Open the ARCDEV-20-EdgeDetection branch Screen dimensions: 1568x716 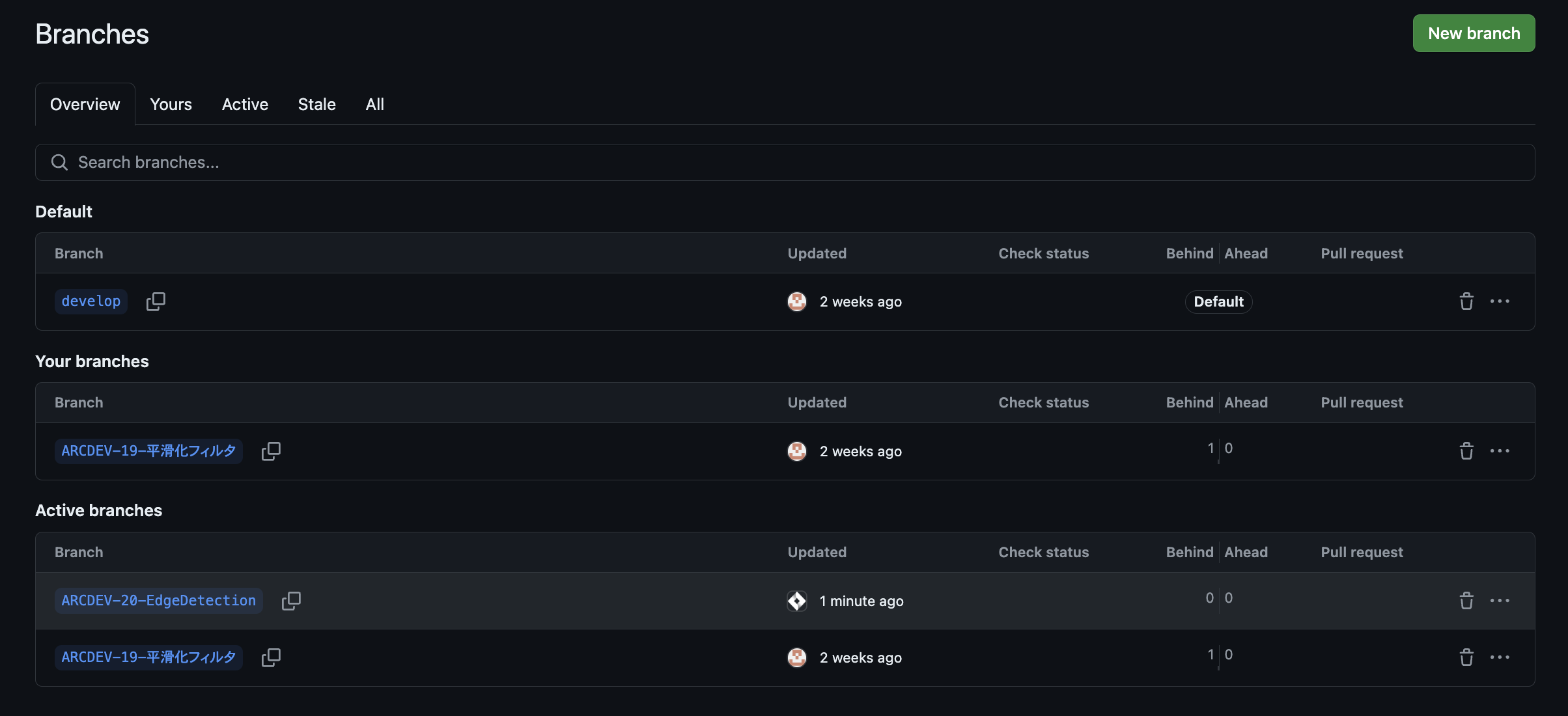[158, 600]
